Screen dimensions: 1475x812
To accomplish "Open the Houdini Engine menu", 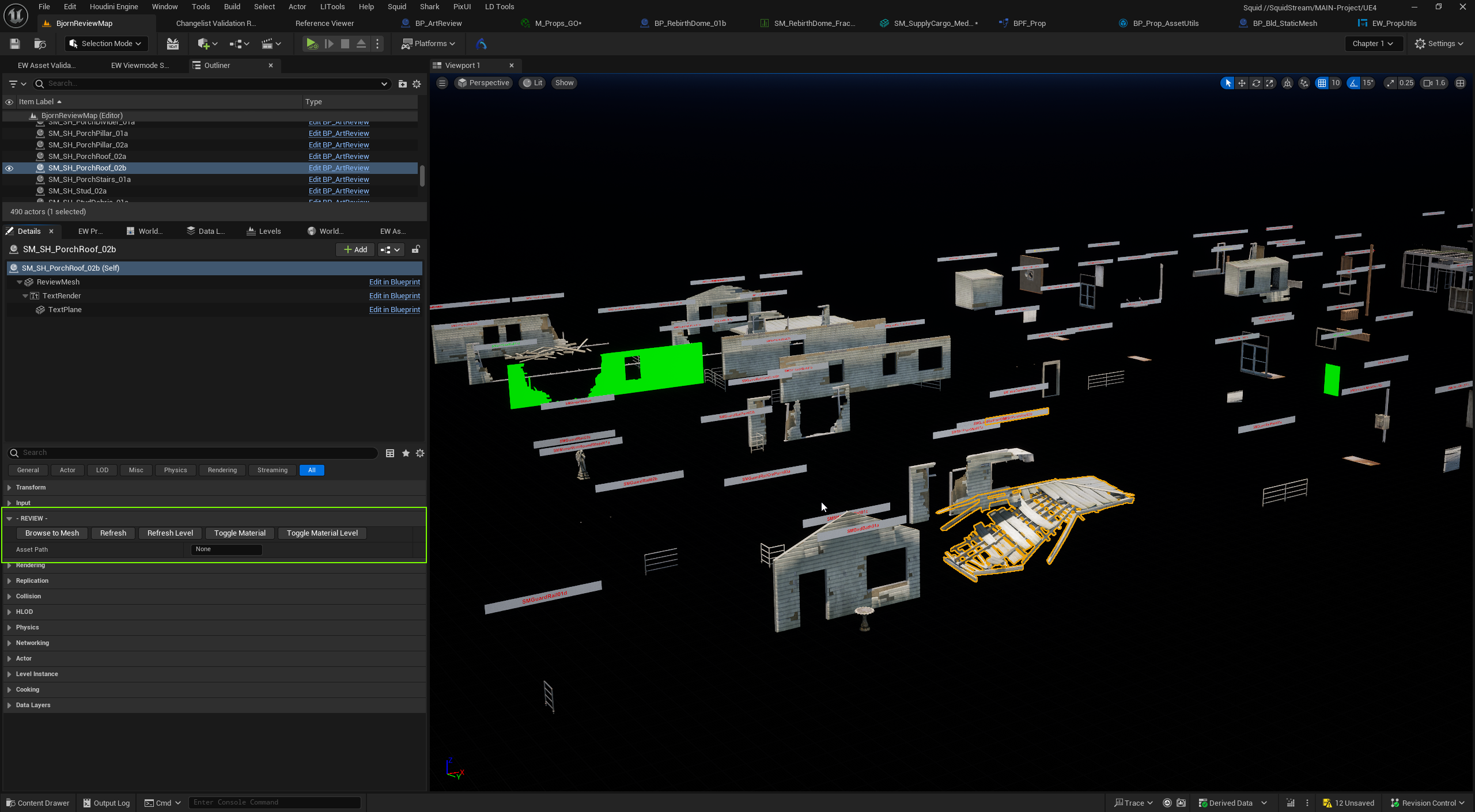I will point(114,7).
